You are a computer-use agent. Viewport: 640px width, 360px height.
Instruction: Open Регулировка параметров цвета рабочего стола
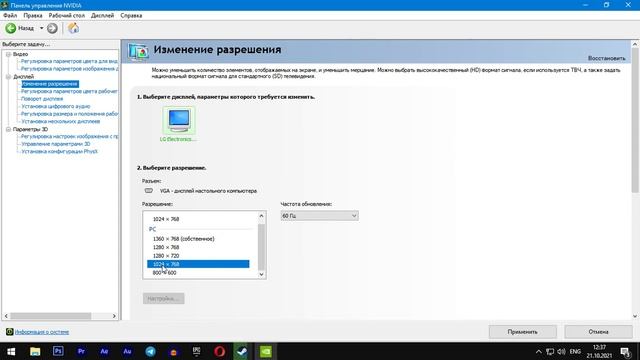click(x=69, y=91)
